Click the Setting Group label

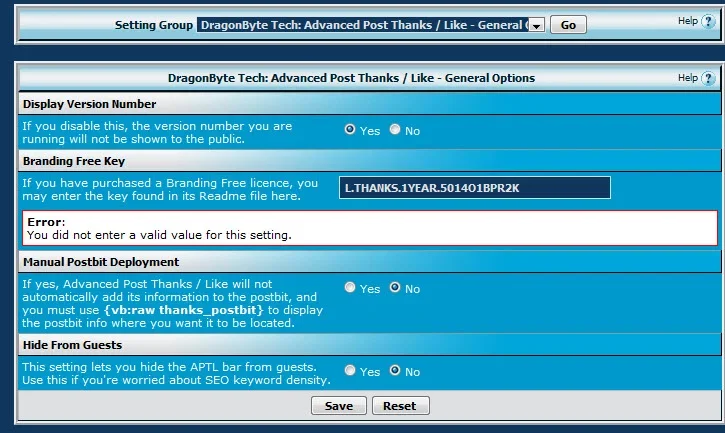click(154, 25)
